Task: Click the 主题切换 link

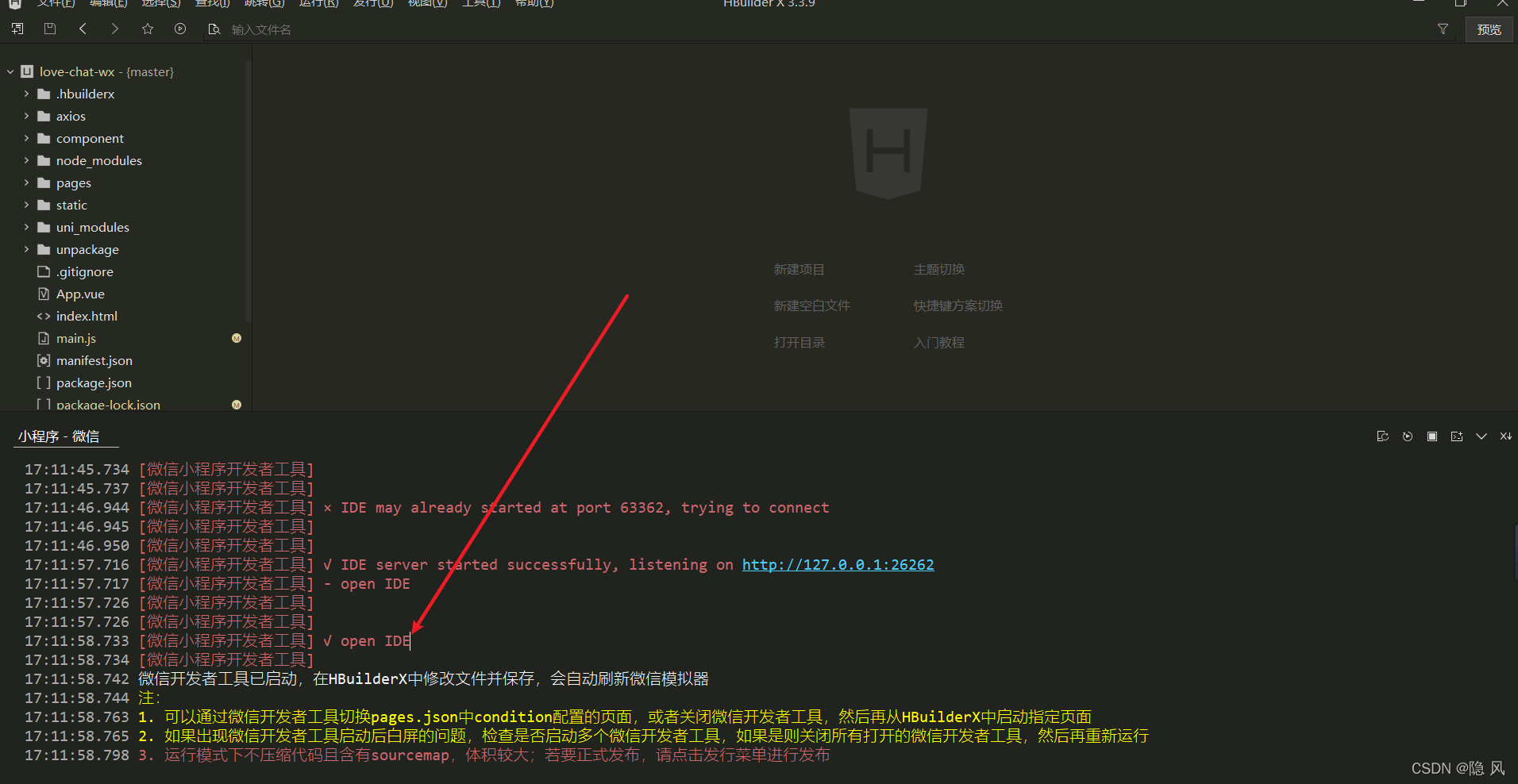Action: click(938, 270)
